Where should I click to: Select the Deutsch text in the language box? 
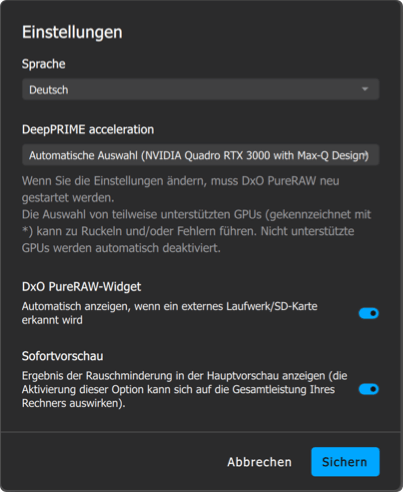click(x=49, y=90)
